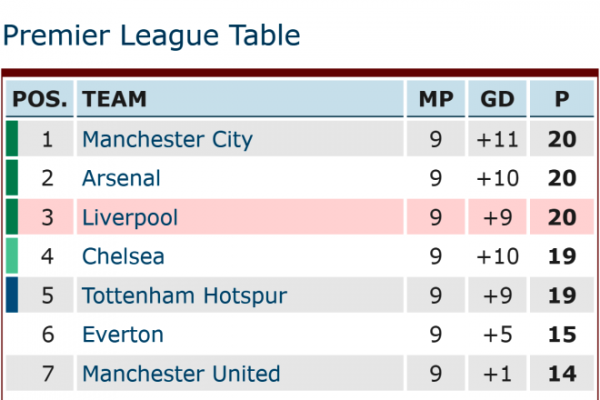
Task: Click the light green marker beside Chelsea
Action: [12, 256]
